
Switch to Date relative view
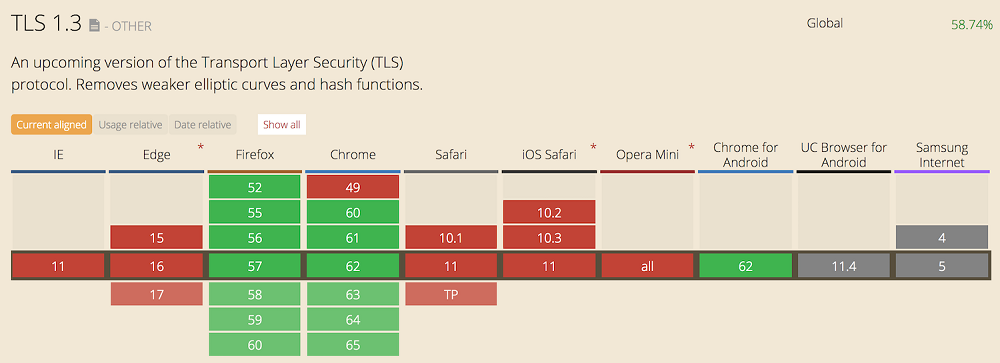202,124
